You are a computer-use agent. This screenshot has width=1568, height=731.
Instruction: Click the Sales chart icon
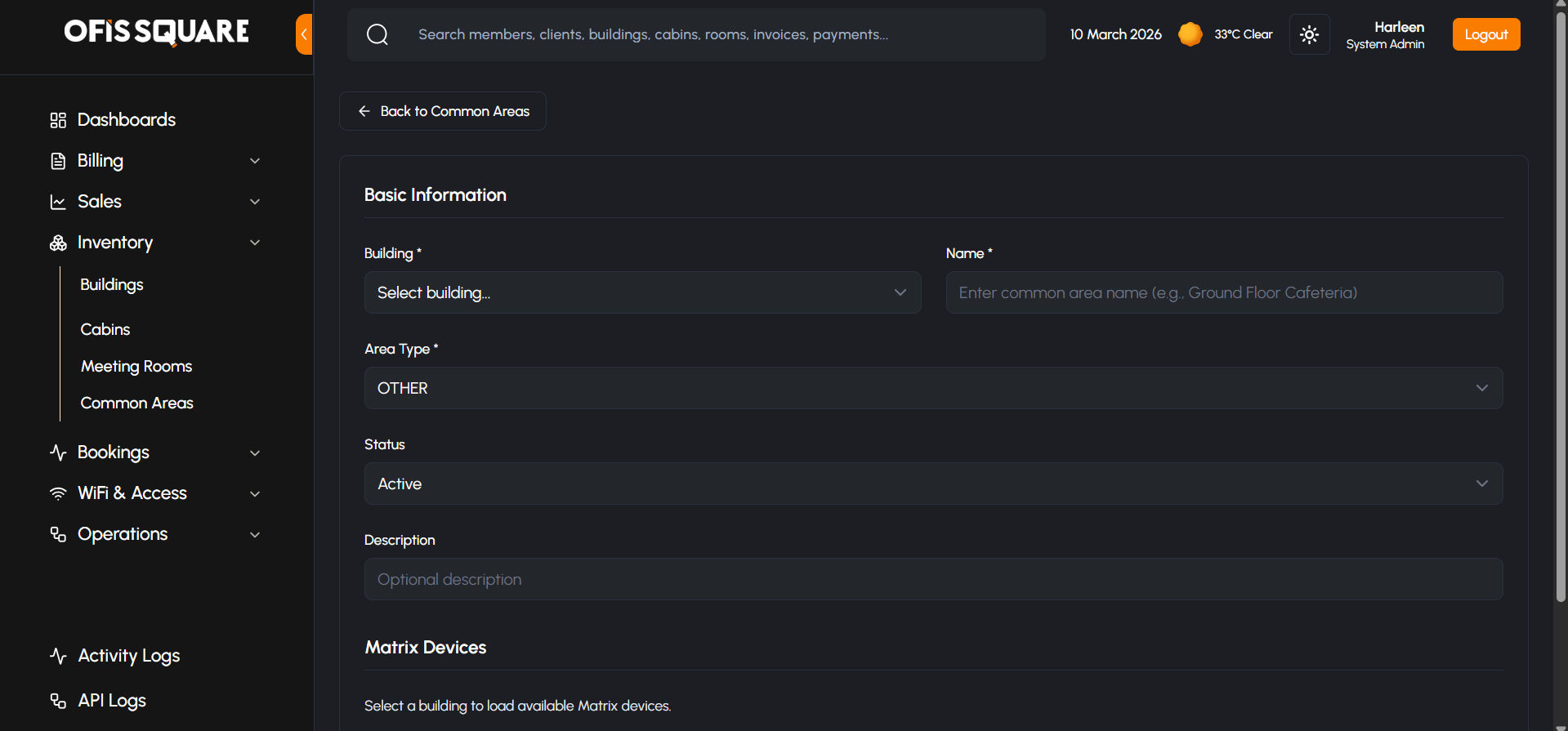pos(58,202)
